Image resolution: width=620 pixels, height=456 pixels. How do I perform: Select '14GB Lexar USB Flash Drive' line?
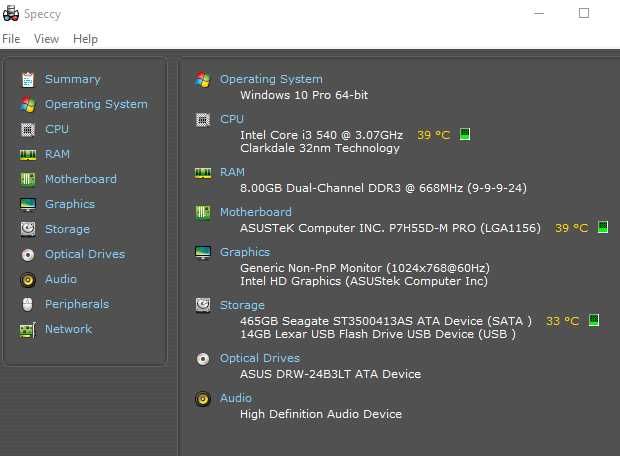pyautogui.click(x=378, y=334)
